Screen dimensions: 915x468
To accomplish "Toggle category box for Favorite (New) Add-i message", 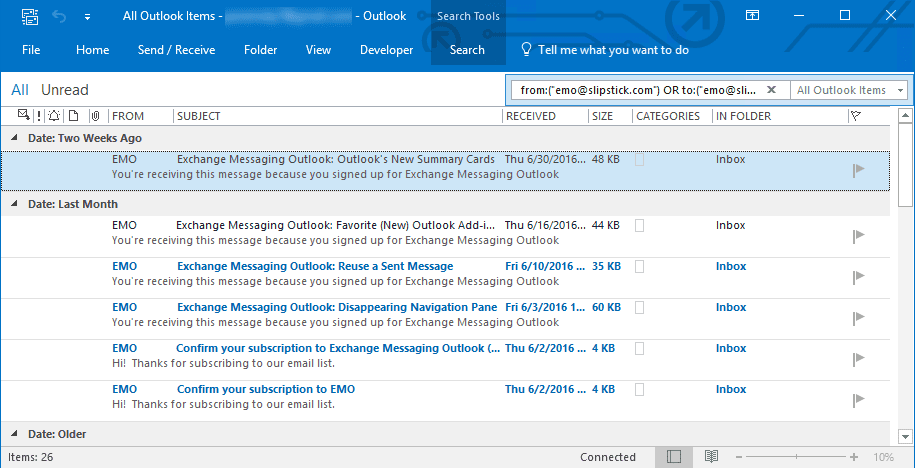I will (640, 225).
